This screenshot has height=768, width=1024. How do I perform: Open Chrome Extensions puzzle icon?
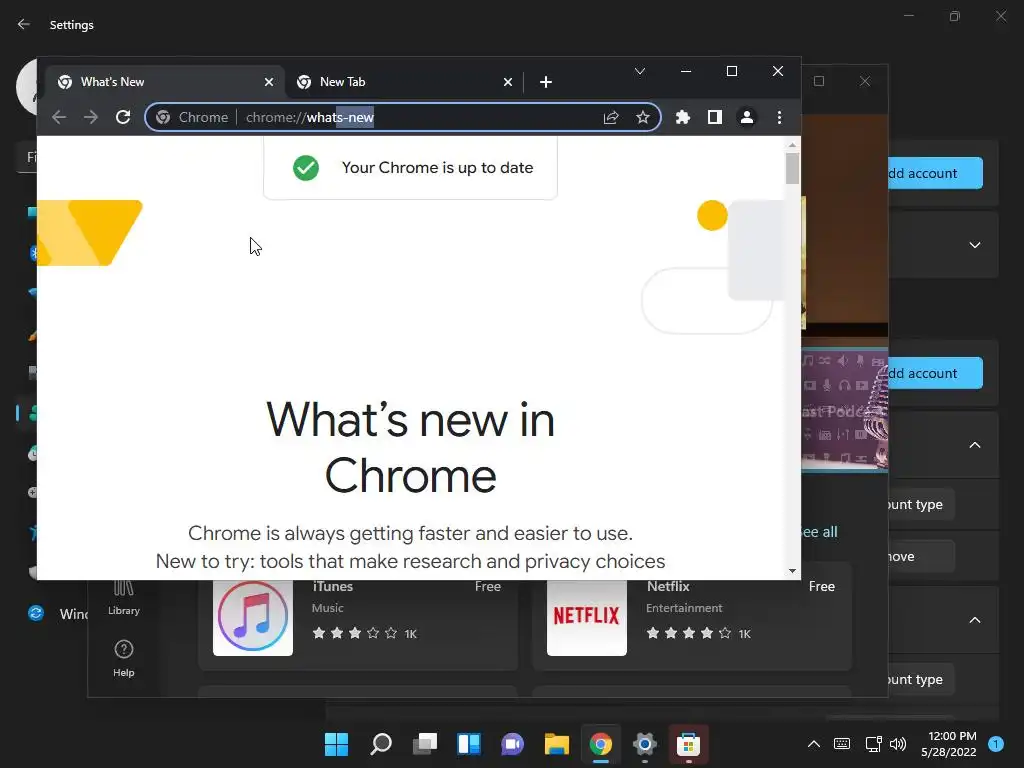(x=682, y=118)
